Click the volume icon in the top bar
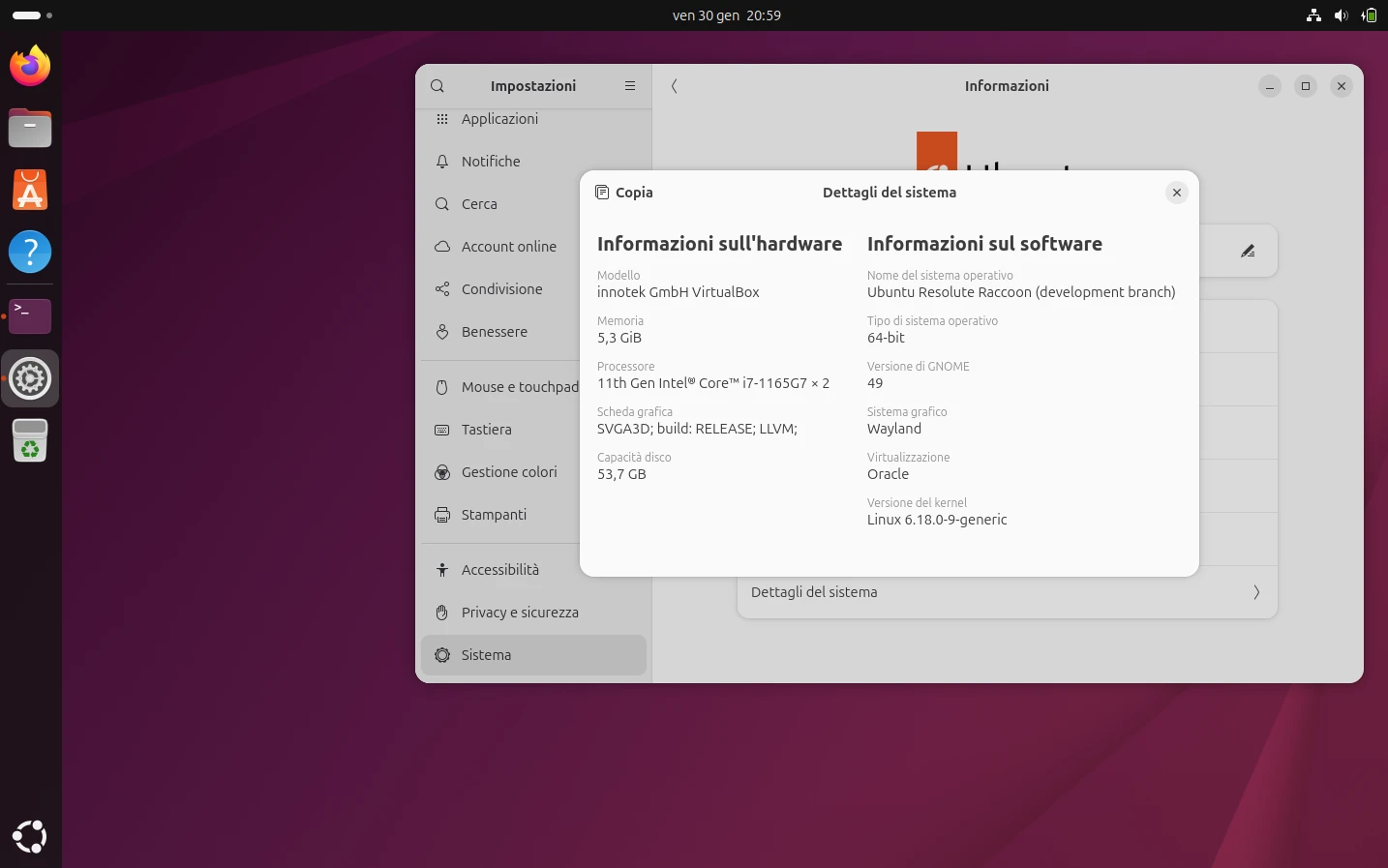Screen dimensions: 1388x868 coord(1341,15)
